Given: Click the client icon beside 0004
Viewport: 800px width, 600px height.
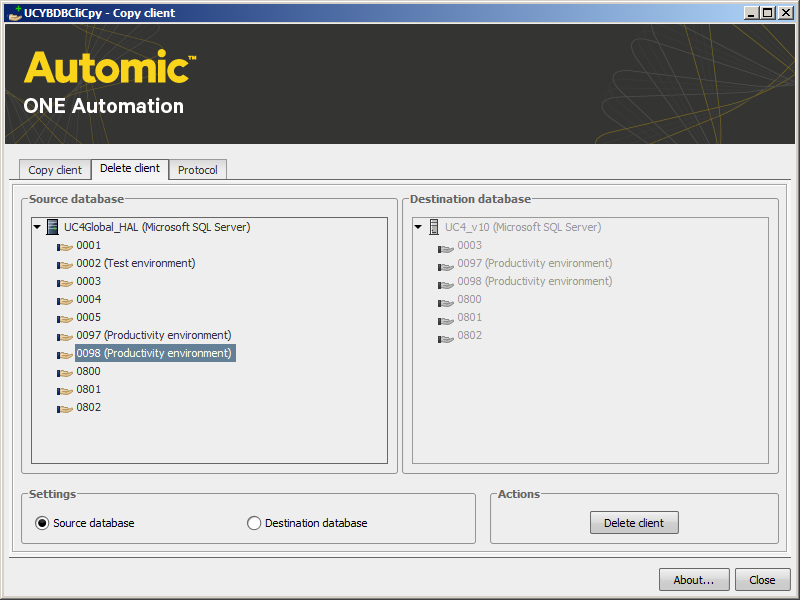Looking at the screenshot, I should 65,301.
